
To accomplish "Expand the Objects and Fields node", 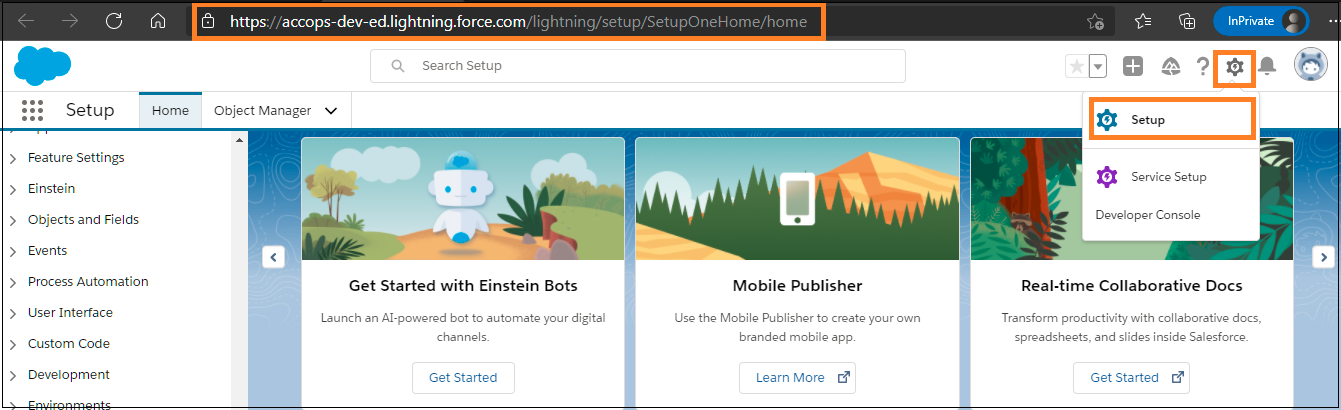I will [13, 220].
